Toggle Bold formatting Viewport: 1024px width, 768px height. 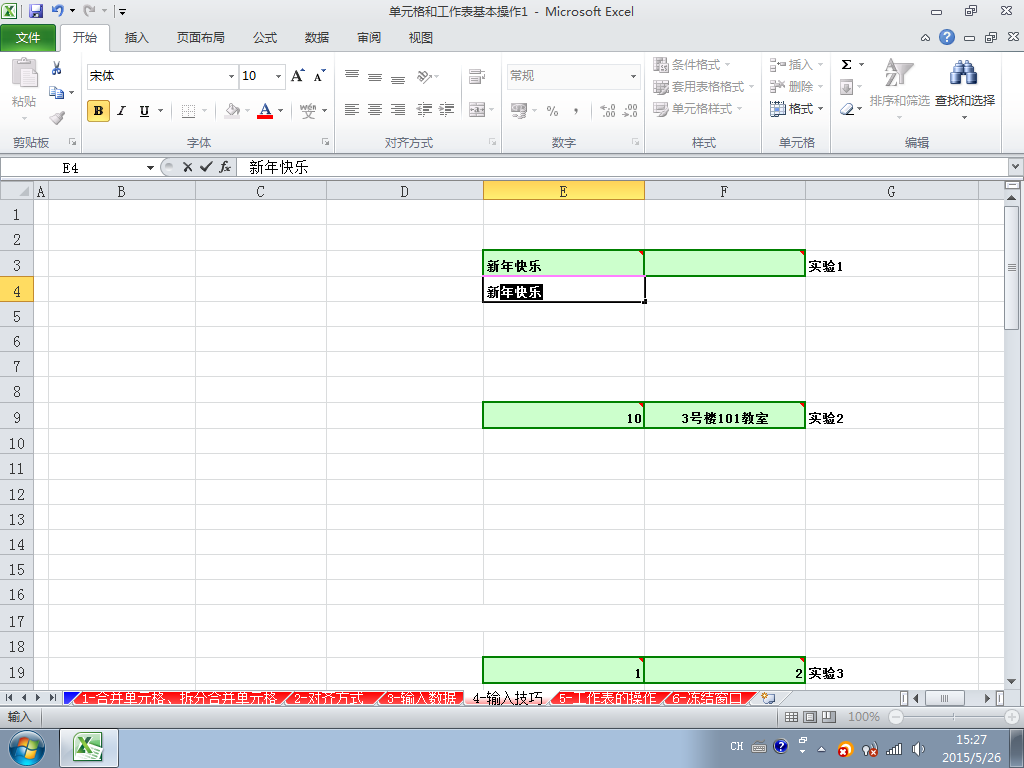coord(99,111)
